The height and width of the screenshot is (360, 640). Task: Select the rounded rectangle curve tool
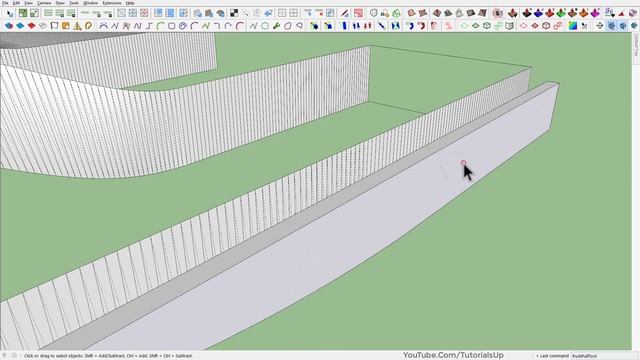pos(171,26)
